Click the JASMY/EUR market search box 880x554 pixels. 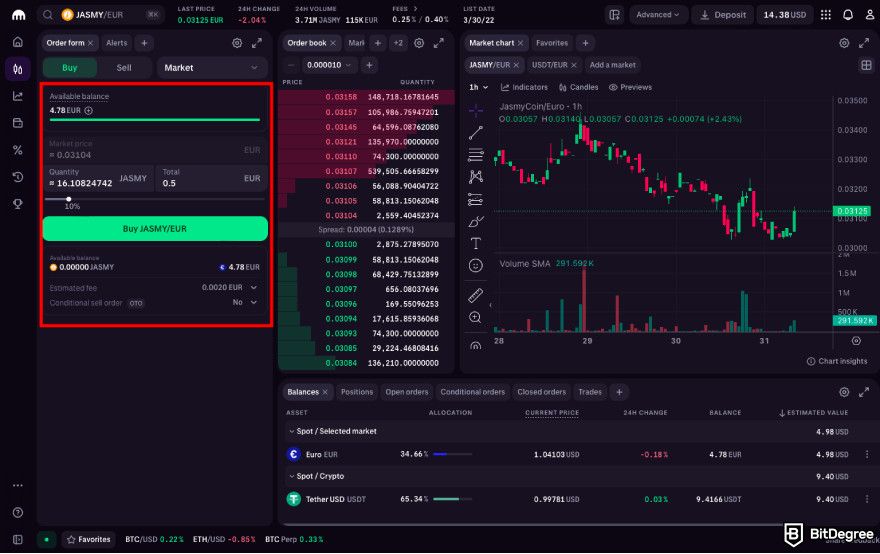(101, 15)
